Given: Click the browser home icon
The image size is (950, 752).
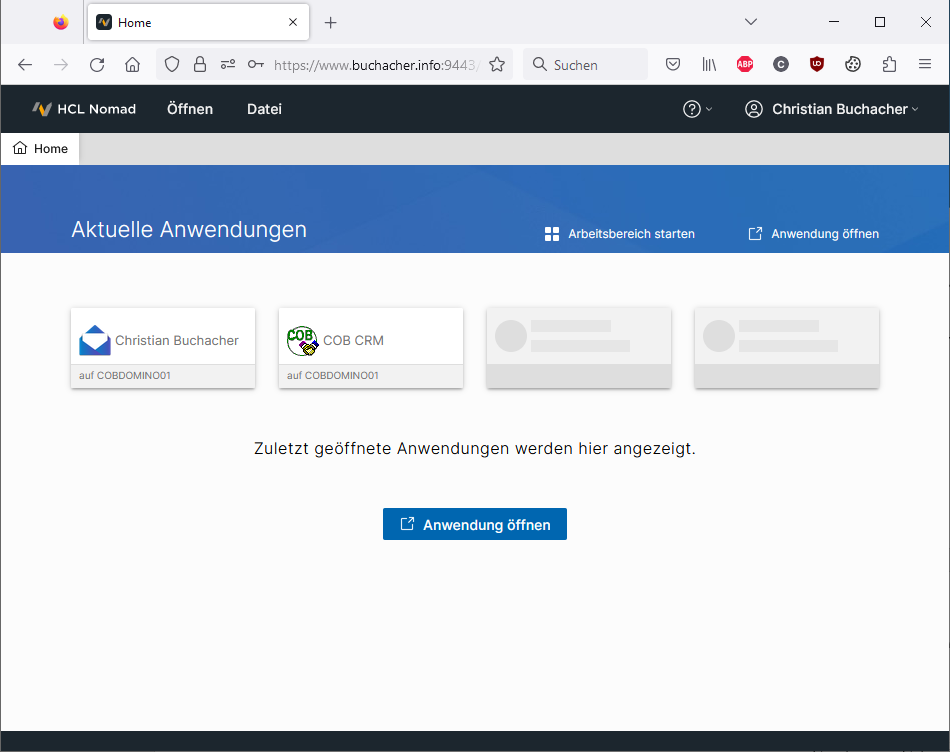Looking at the screenshot, I should pyautogui.click(x=133, y=65).
